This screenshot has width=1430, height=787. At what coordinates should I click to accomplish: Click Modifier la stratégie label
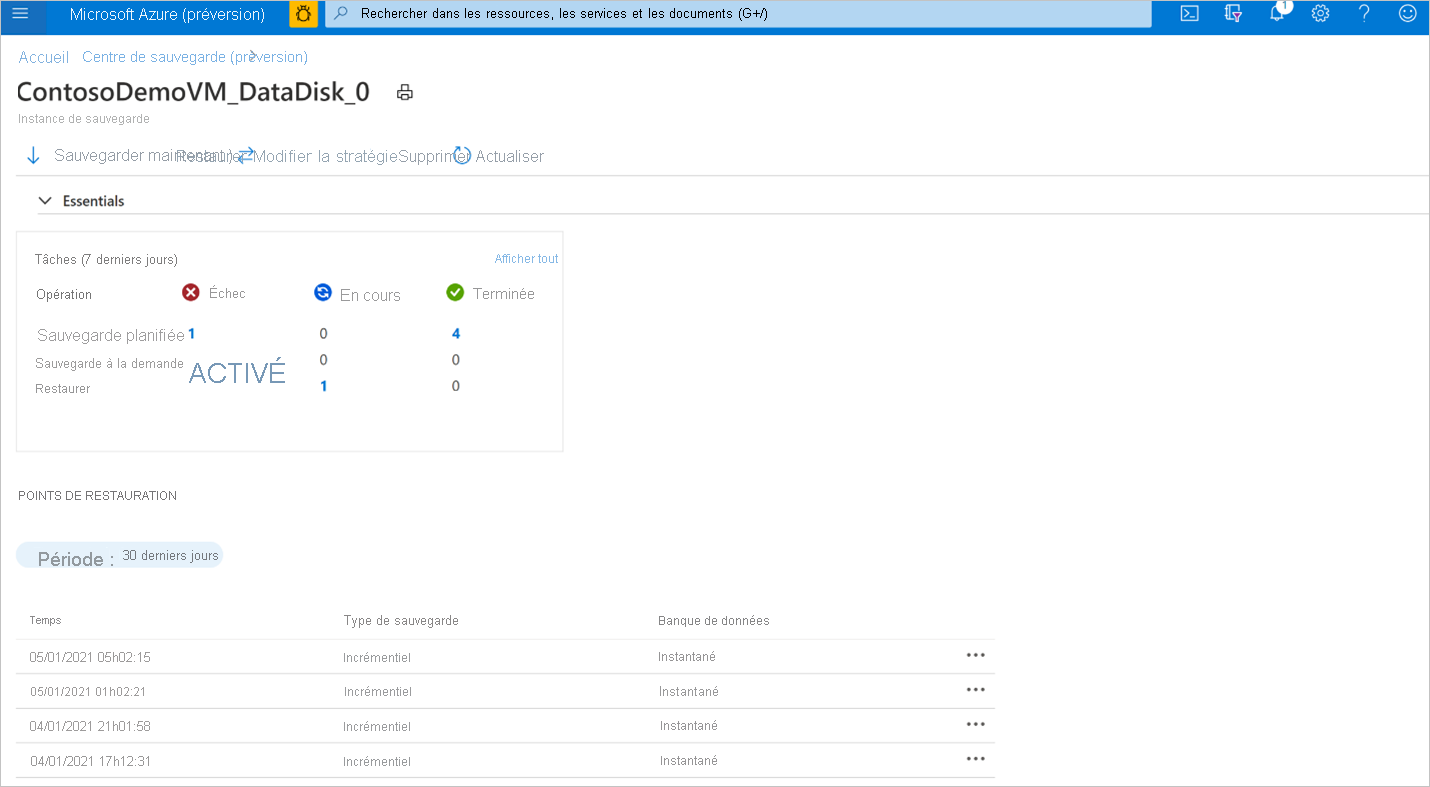[x=326, y=156]
